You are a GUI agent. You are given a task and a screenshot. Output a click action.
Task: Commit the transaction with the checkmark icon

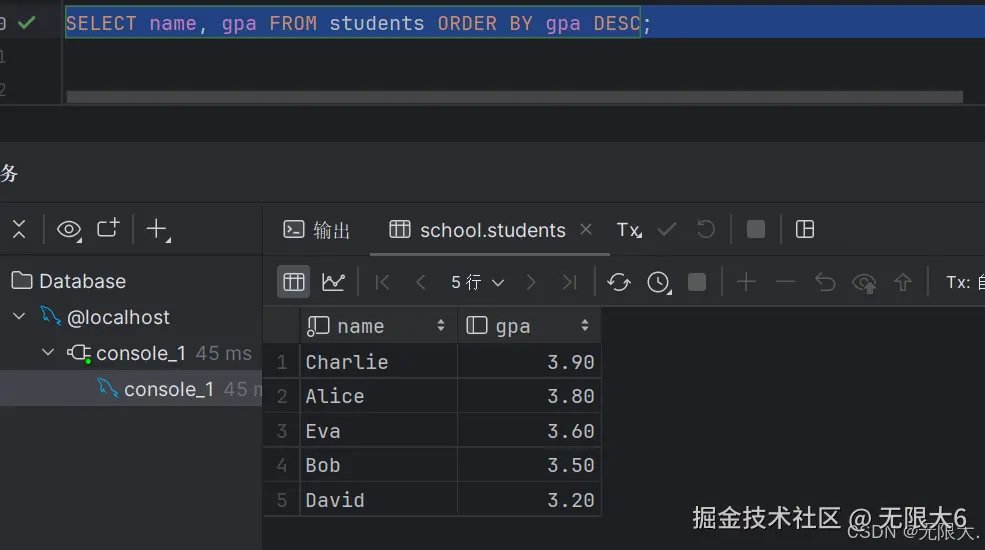[667, 230]
